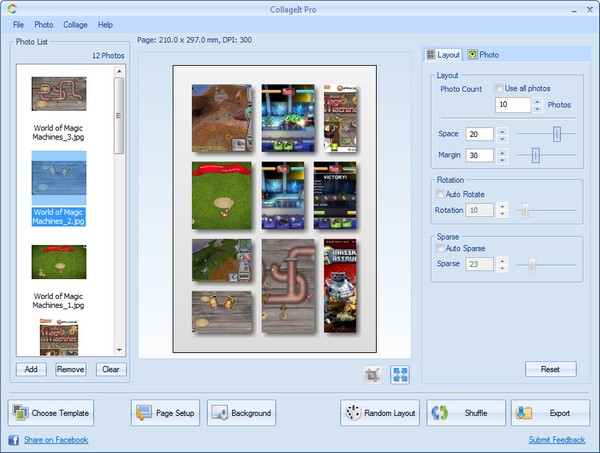Screen dimensions: 600x453
Task: Open the Background settings
Action: [241, 413]
